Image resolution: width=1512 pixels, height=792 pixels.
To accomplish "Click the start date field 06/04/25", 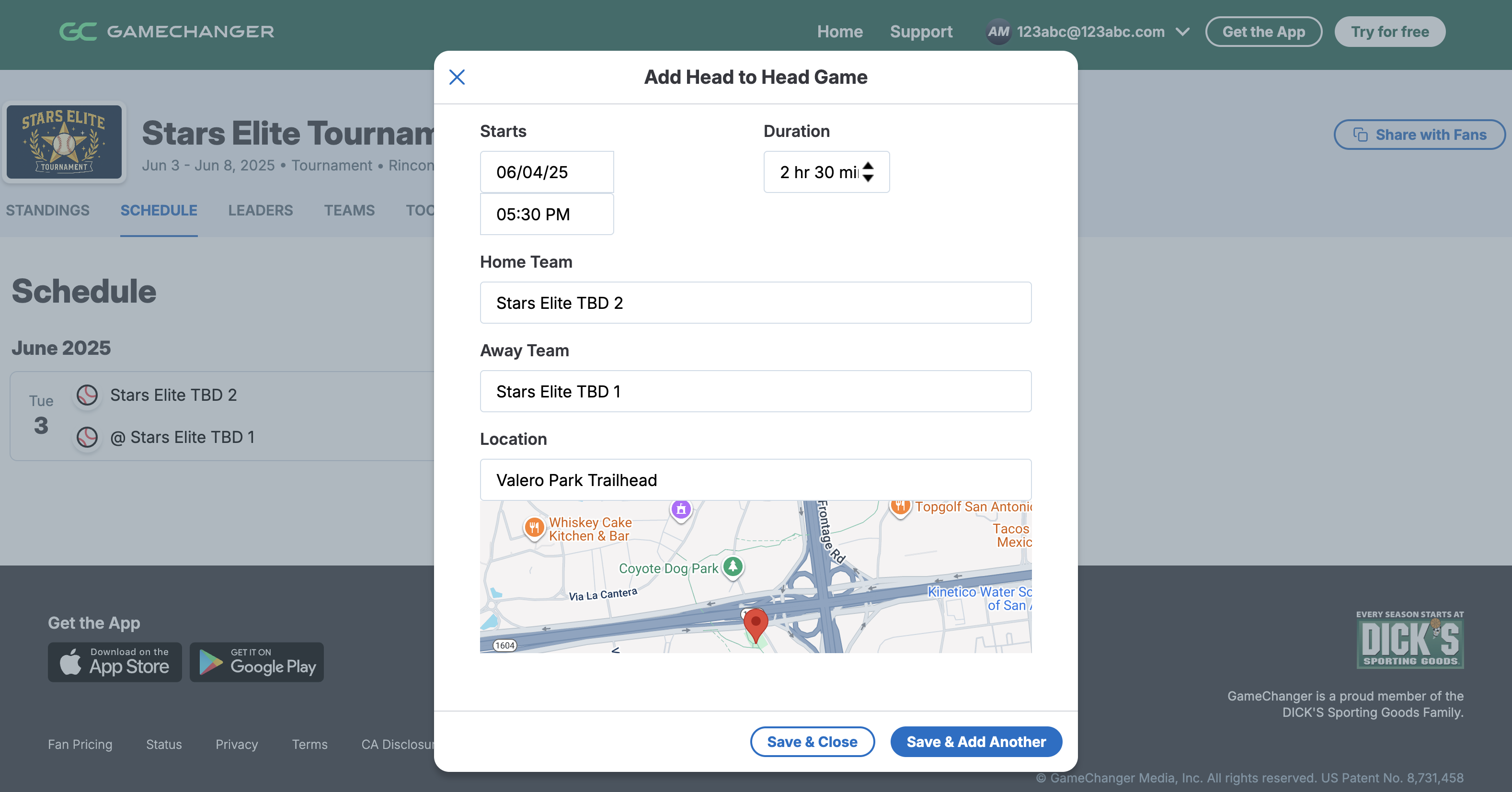I will pos(547,172).
